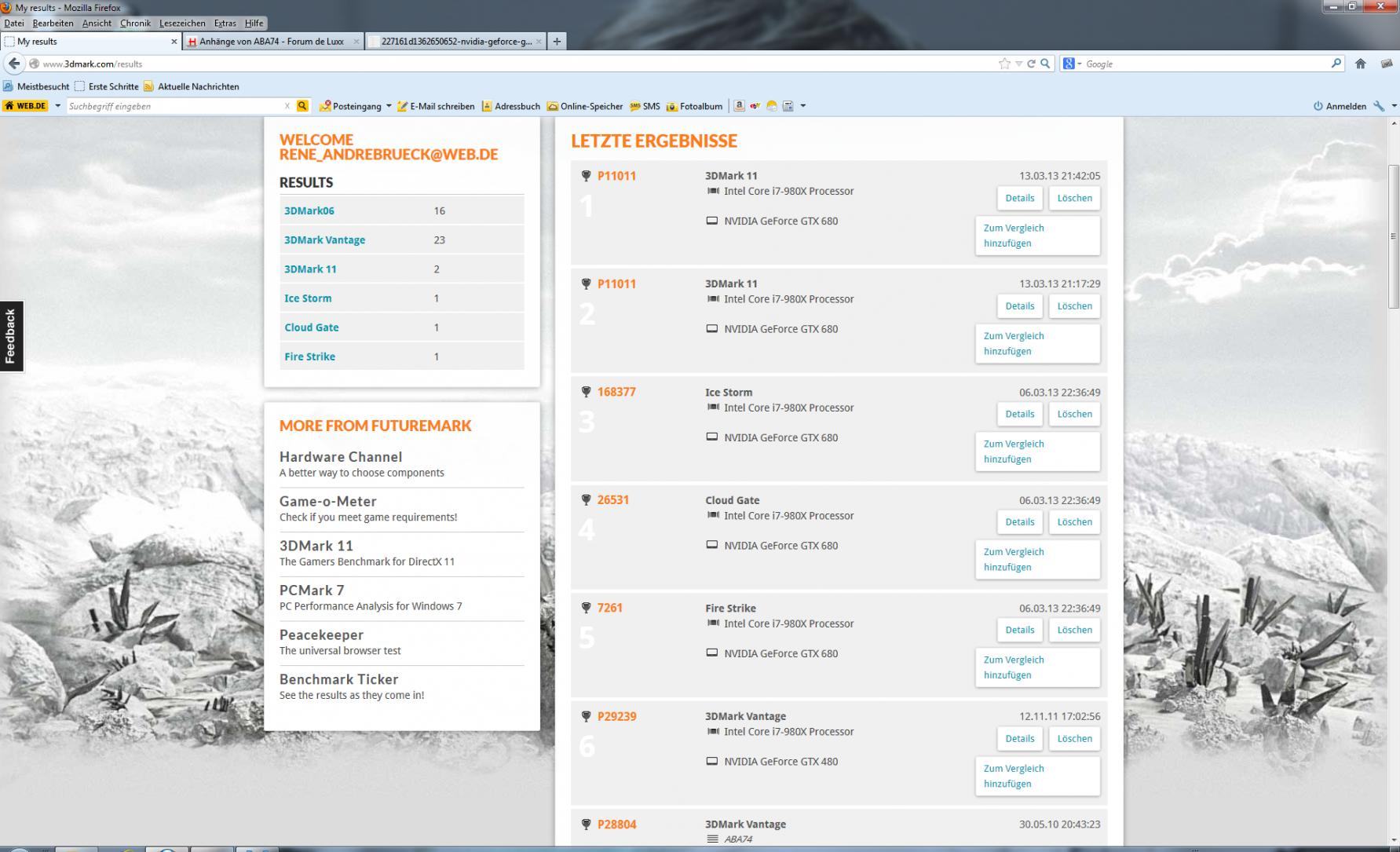This screenshot has width=1400, height=852.
Task: Open Adressbuch from the WEB.DE toolbar
Action: point(511,106)
